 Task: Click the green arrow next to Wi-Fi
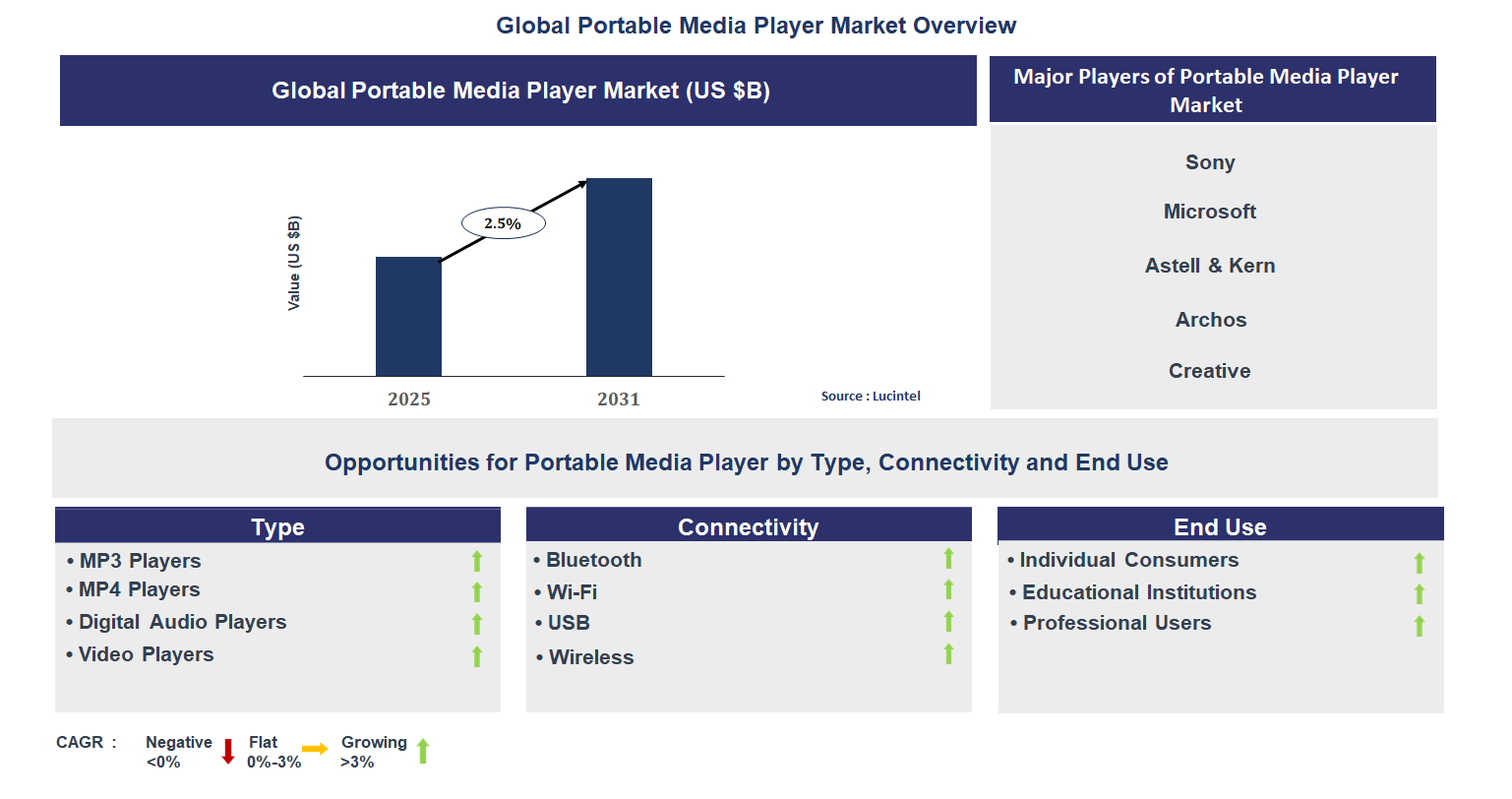[x=947, y=590]
